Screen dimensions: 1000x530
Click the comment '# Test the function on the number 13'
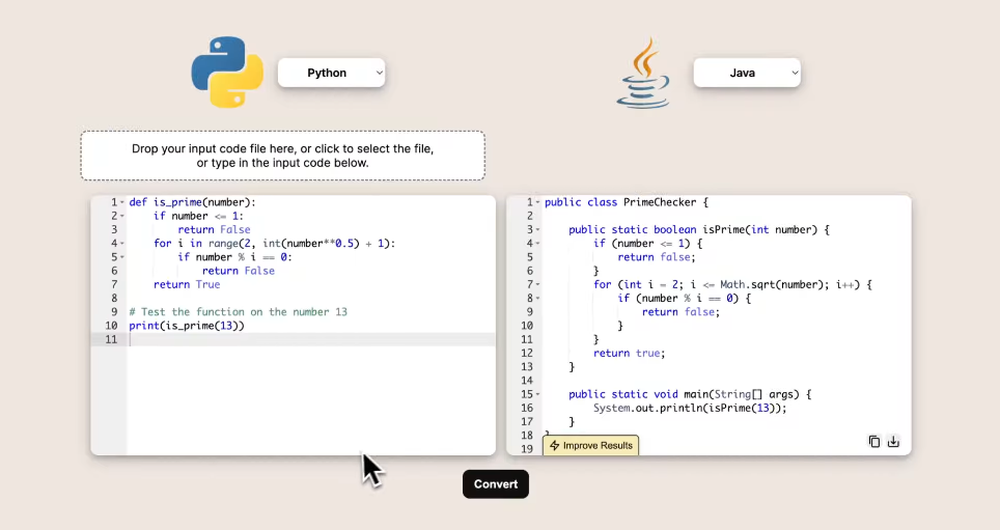(x=238, y=312)
